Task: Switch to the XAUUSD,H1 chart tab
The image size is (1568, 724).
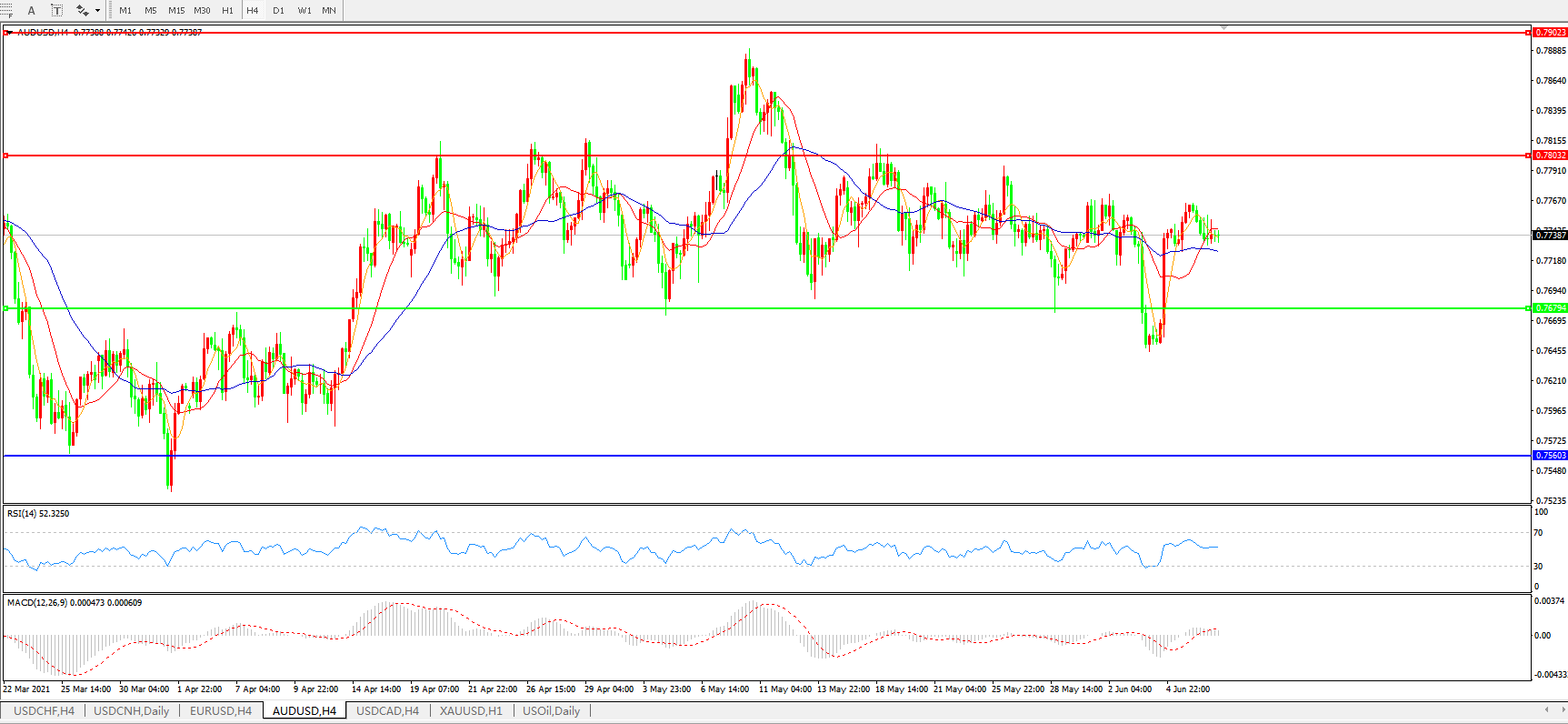Action: pyautogui.click(x=471, y=711)
